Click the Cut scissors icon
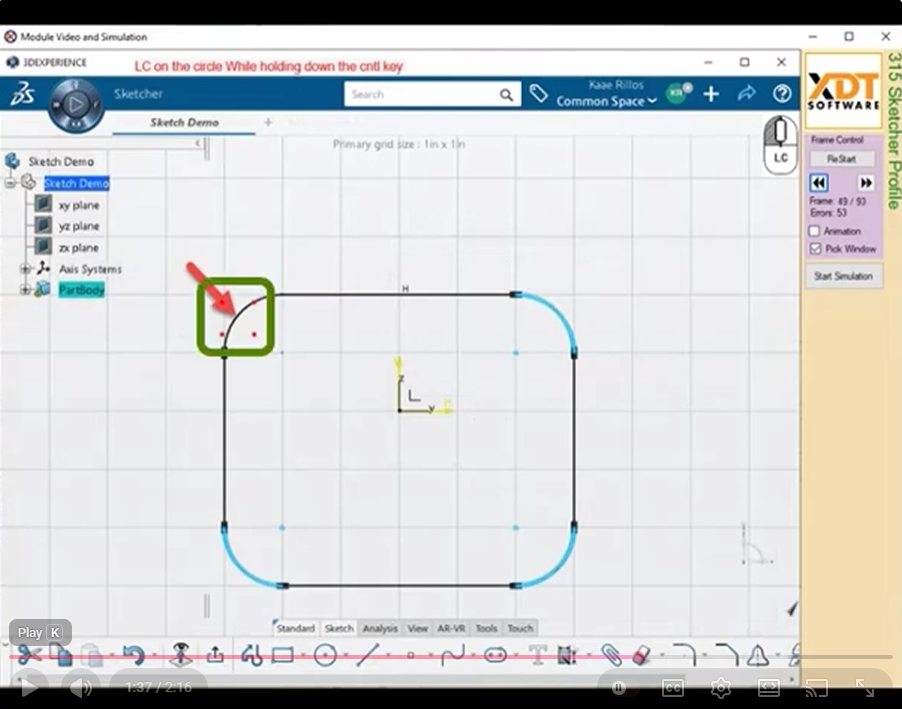Screen dimensions: 902x709 29,655
